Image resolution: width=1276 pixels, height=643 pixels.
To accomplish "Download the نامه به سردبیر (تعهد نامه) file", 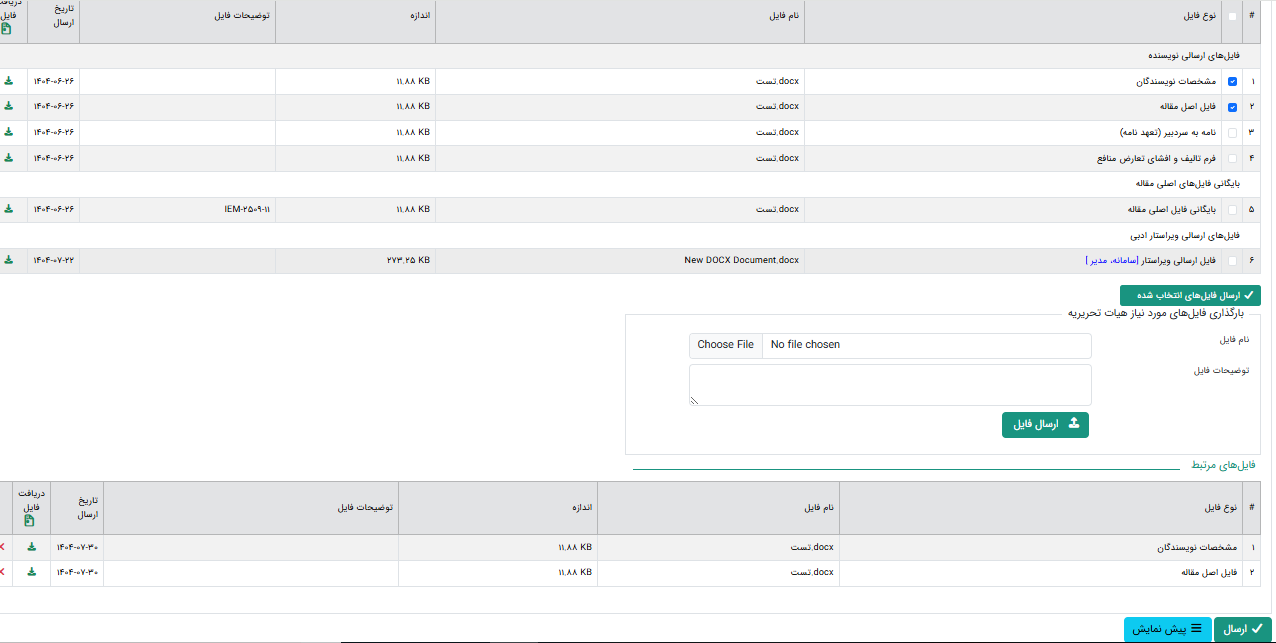I will [x=9, y=132].
